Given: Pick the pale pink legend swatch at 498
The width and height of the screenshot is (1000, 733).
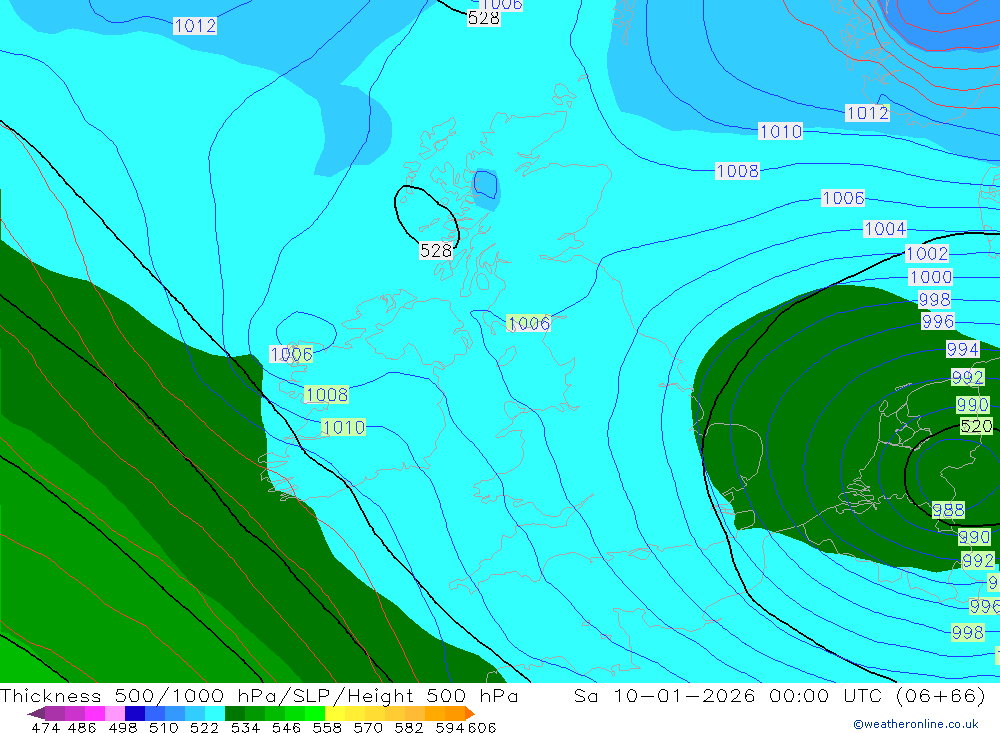Looking at the screenshot, I should (x=115, y=713).
